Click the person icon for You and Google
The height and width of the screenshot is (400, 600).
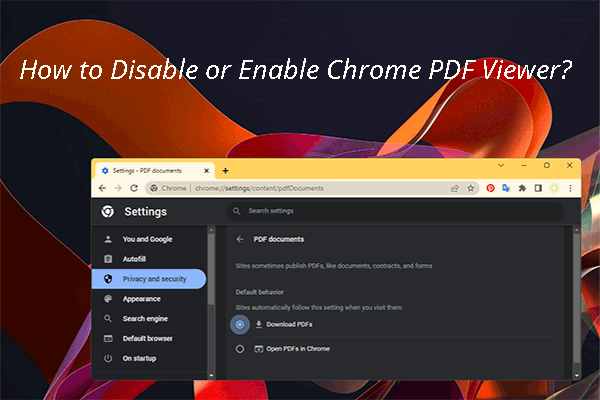108,239
